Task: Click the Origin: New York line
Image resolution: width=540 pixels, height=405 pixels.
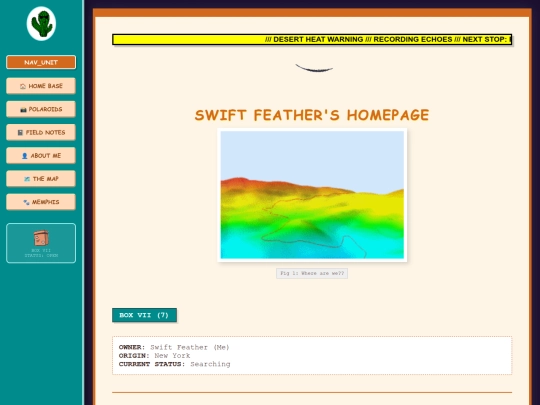Action: (x=154, y=355)
